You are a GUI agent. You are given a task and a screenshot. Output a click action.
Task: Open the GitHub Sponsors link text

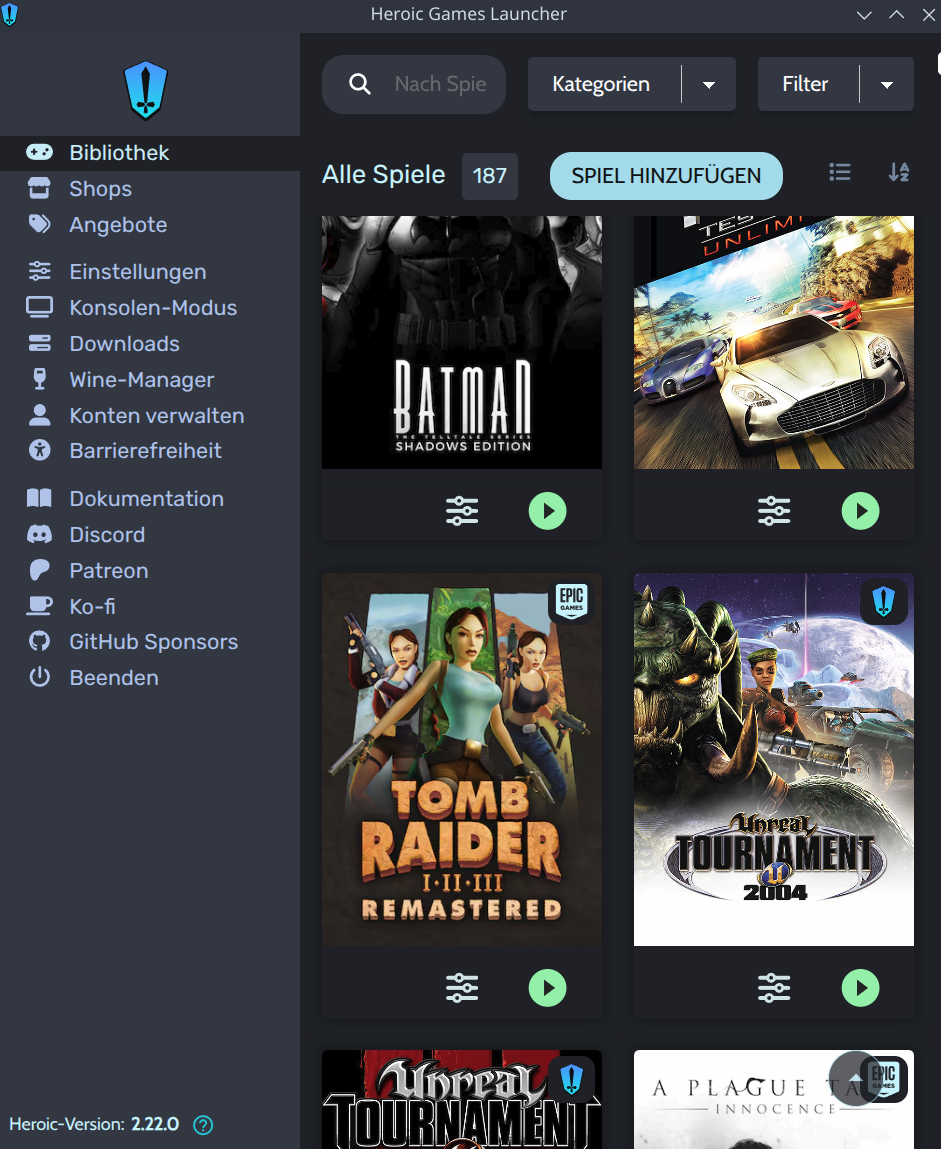point(153,642)
